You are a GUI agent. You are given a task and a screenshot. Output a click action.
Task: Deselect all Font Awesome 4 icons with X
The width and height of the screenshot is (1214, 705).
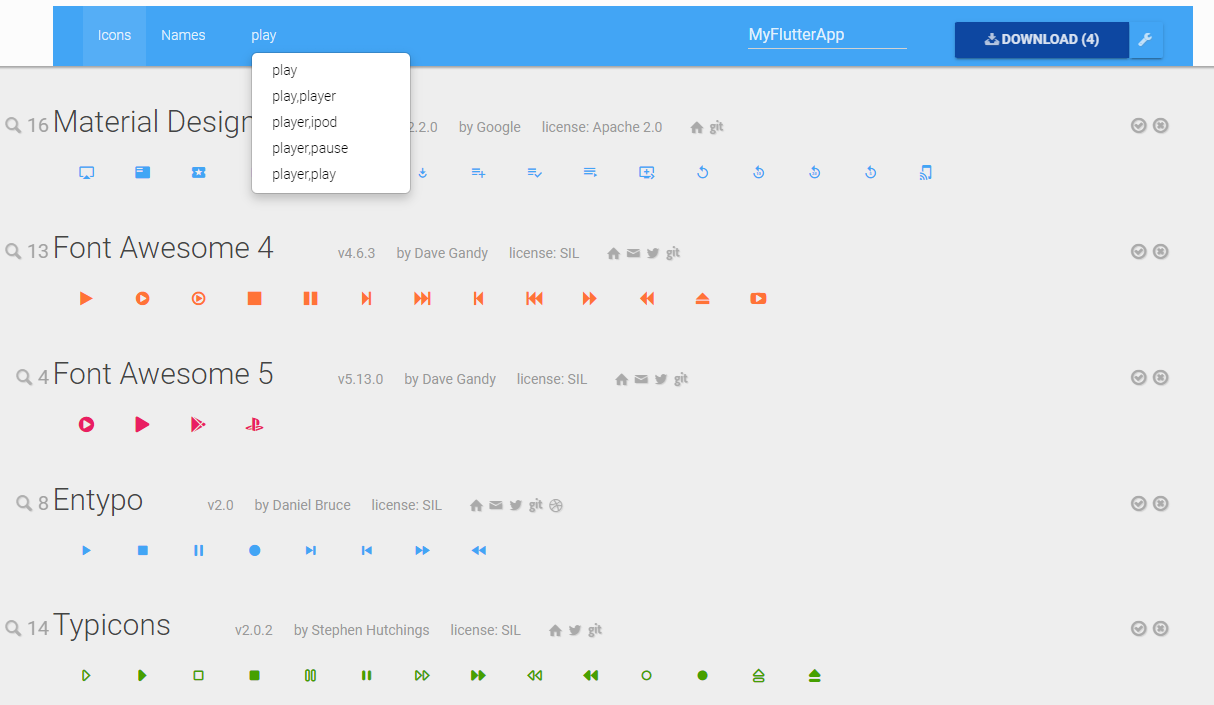pyautogui.click(x=1160, y=251)
